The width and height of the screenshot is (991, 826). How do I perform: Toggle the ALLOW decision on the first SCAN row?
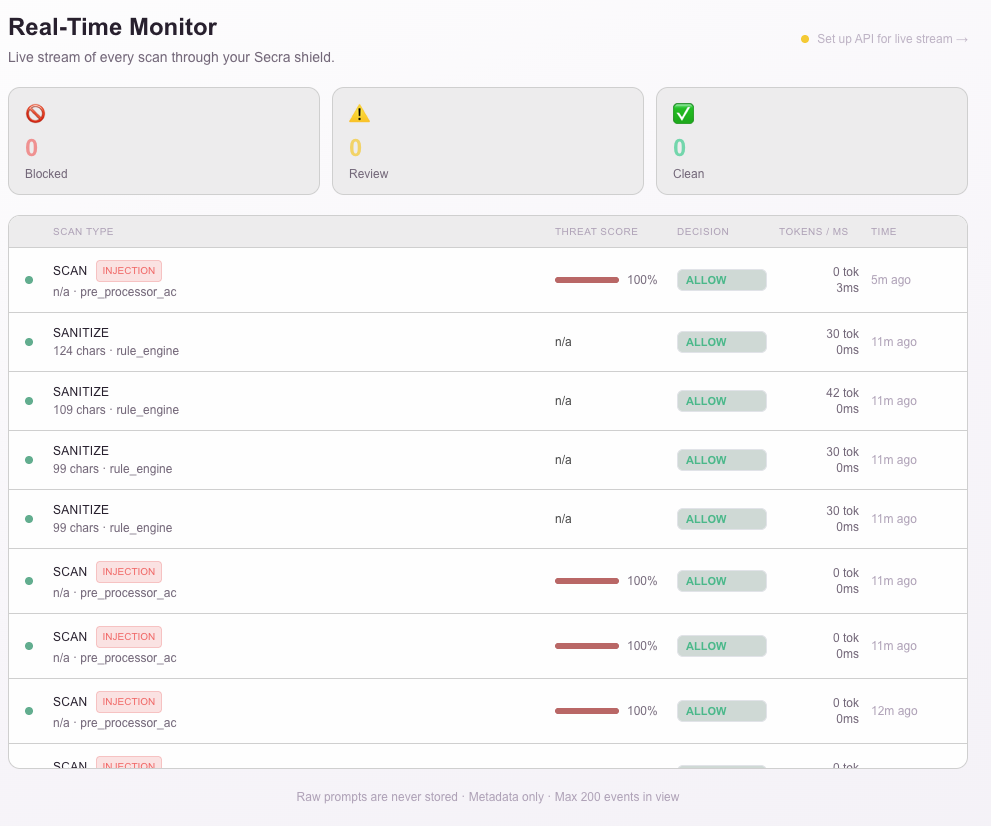(721, 280)
